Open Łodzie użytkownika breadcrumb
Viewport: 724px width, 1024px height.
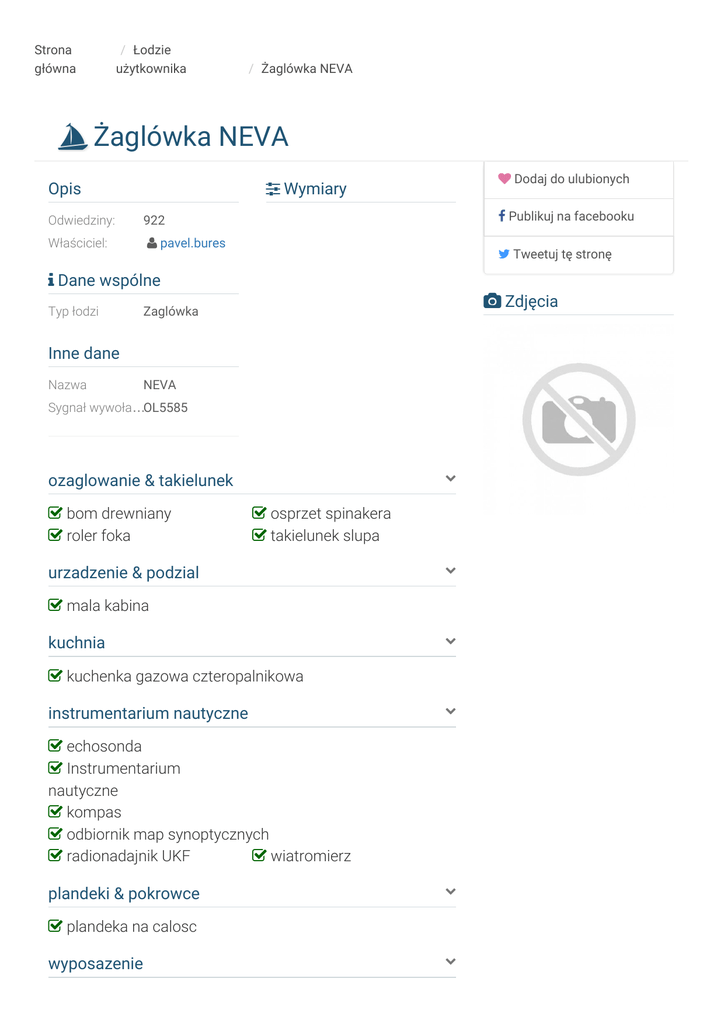(151, 59)
